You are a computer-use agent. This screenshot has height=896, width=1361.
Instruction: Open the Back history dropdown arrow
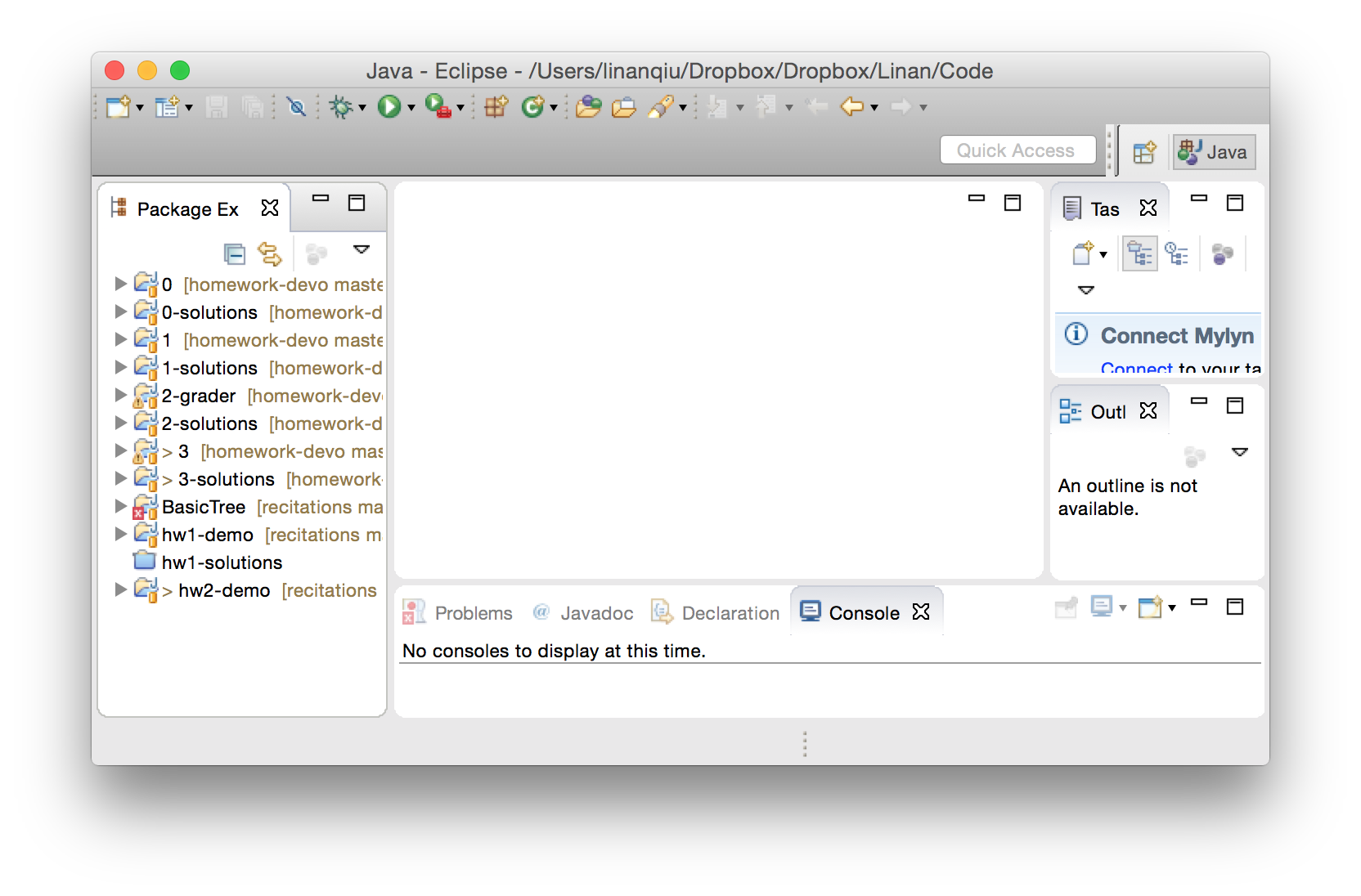(874, 108)
